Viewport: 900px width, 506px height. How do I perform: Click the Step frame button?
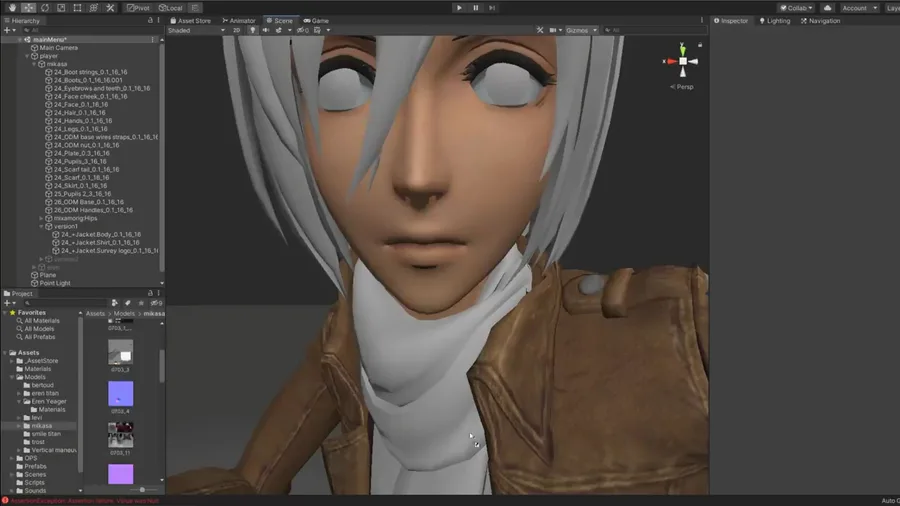pos(492,8)
